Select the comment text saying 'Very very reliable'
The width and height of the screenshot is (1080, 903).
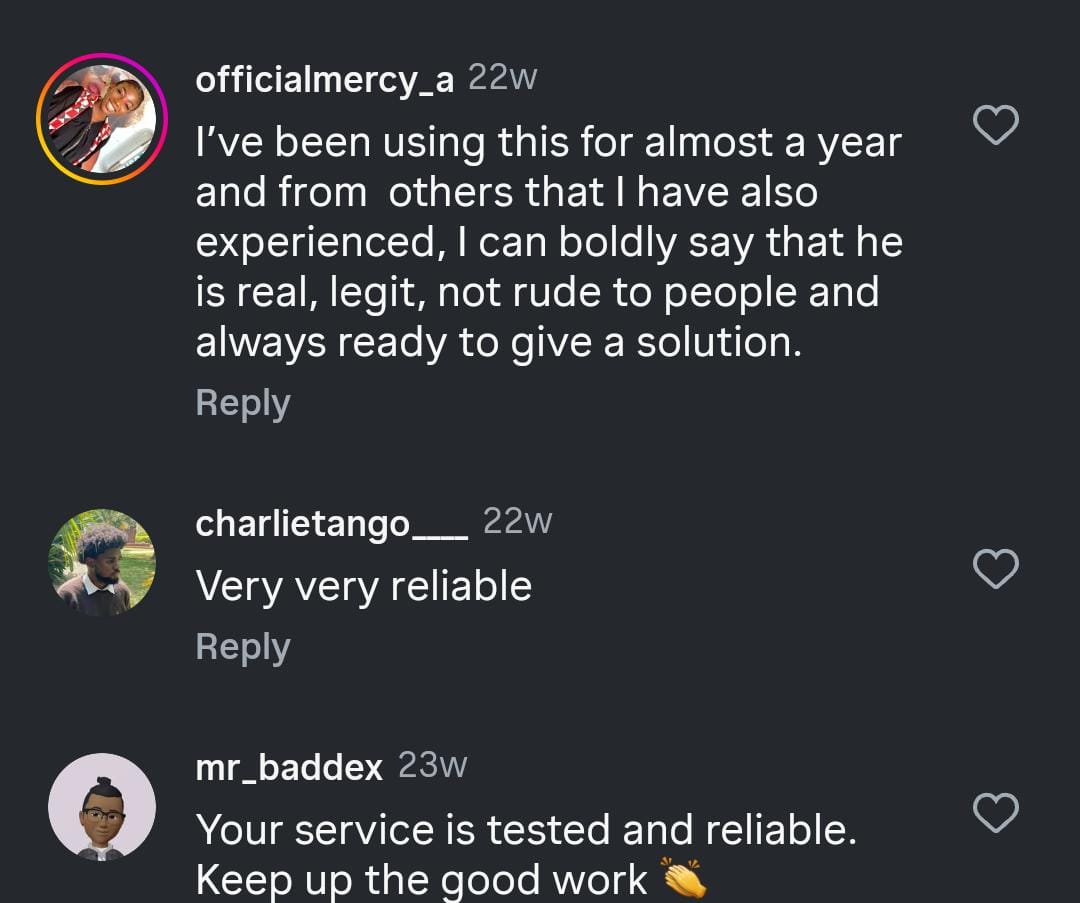[364, 586]
